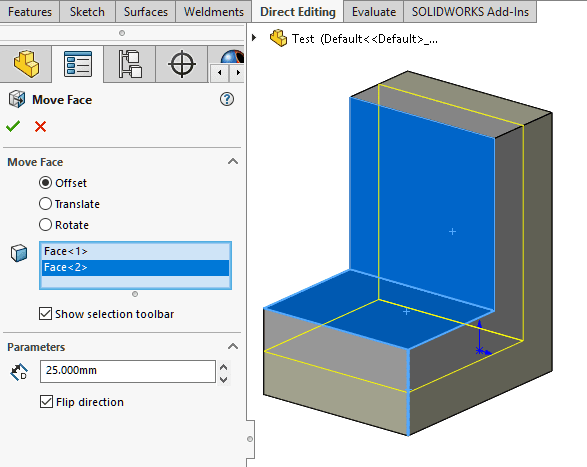Collapse the Move Face section chevron
Screen dimensions: 587x467
tap(233, 161)
